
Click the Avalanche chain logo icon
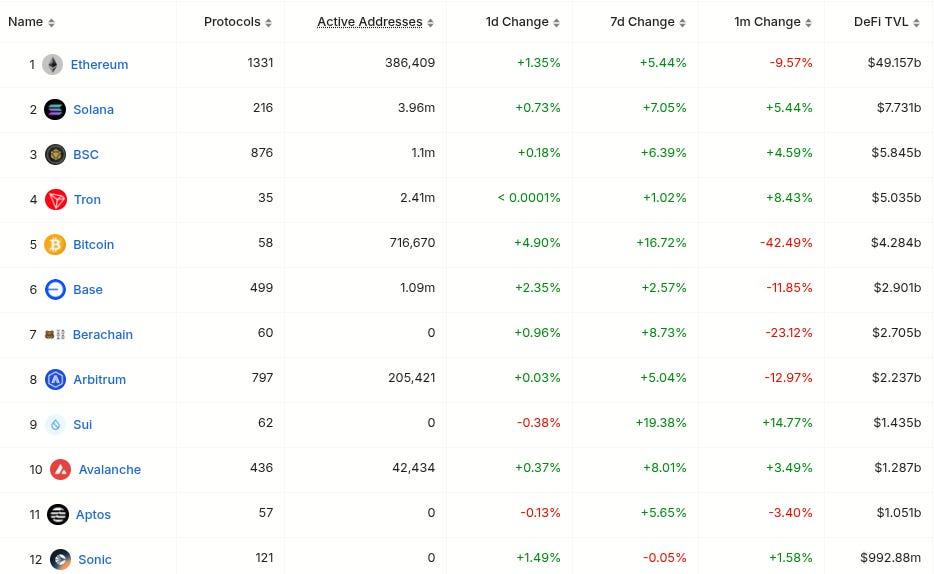(x=60, y=469)
